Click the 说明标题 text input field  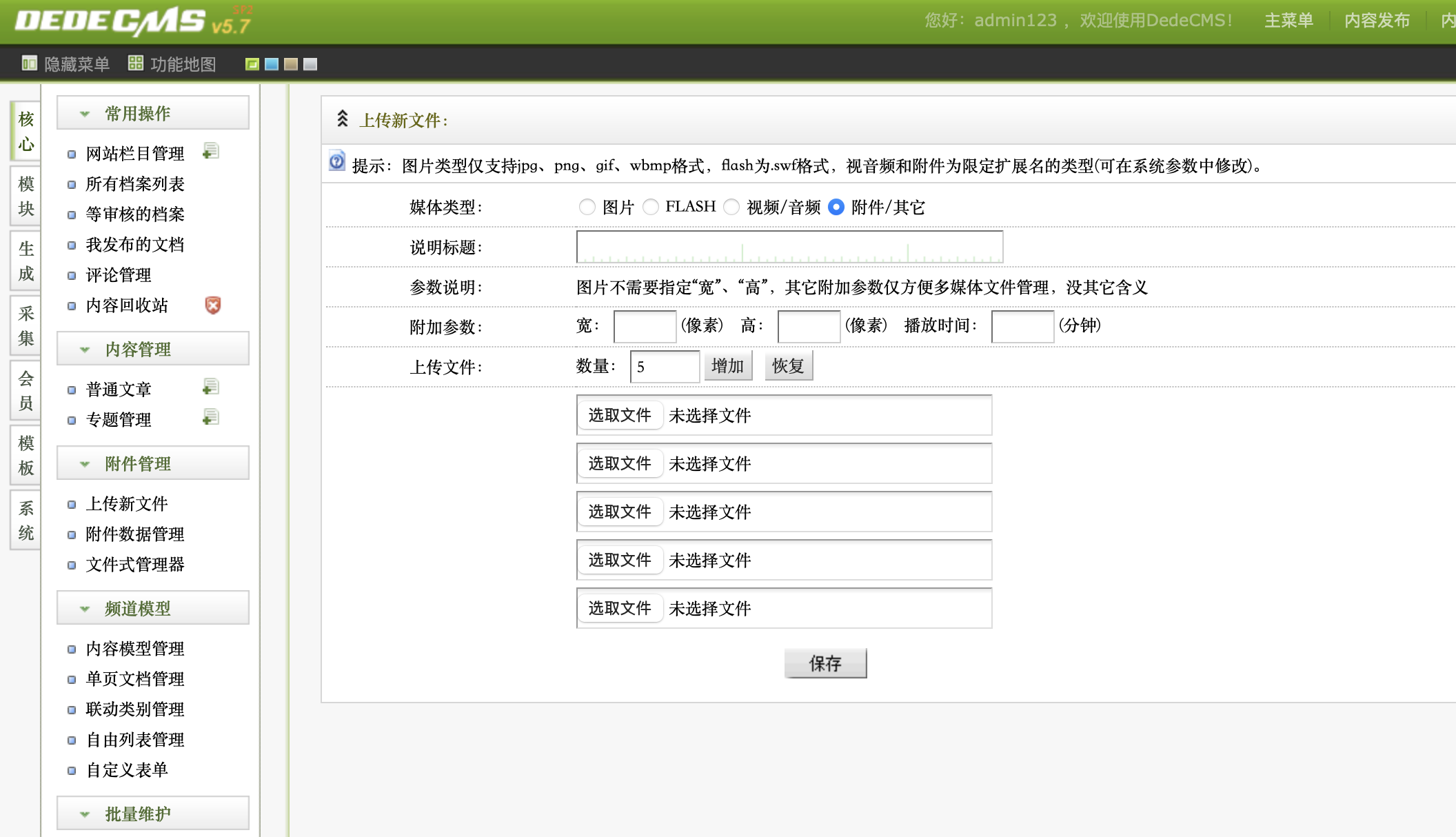coord(789,247)
